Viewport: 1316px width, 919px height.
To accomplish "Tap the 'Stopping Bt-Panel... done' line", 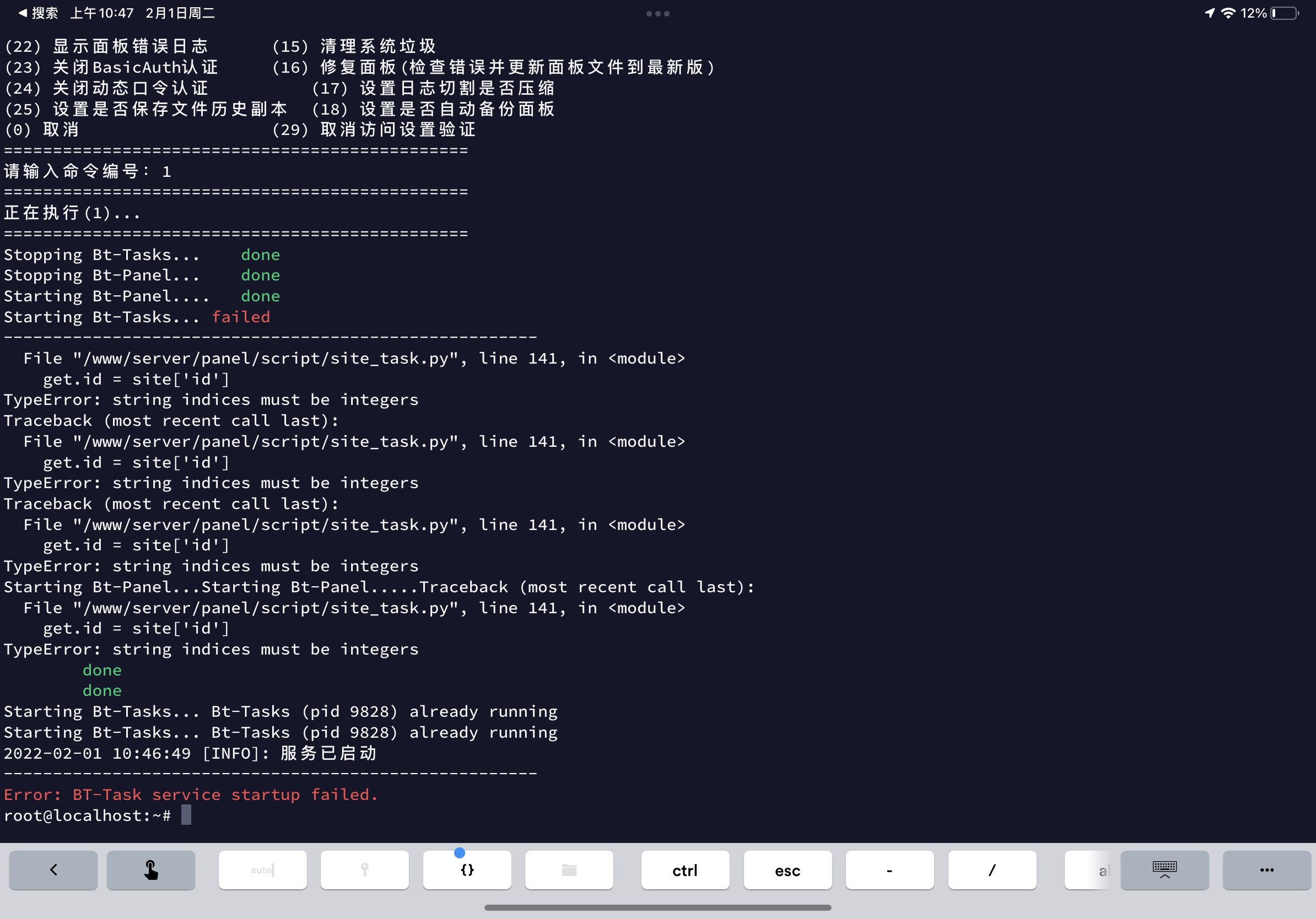I will coord(142,275).
